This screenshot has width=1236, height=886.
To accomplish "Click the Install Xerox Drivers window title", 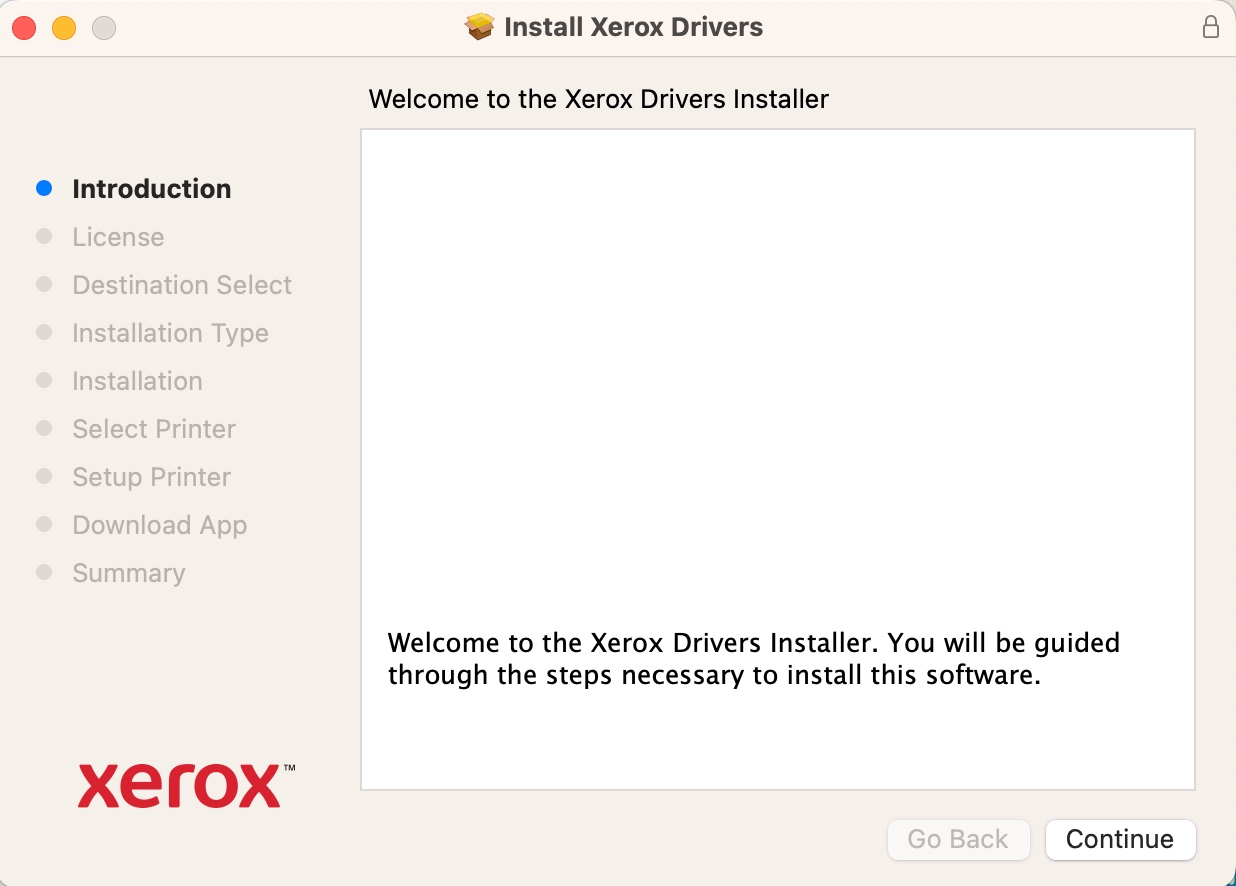I will click(632, 27).
